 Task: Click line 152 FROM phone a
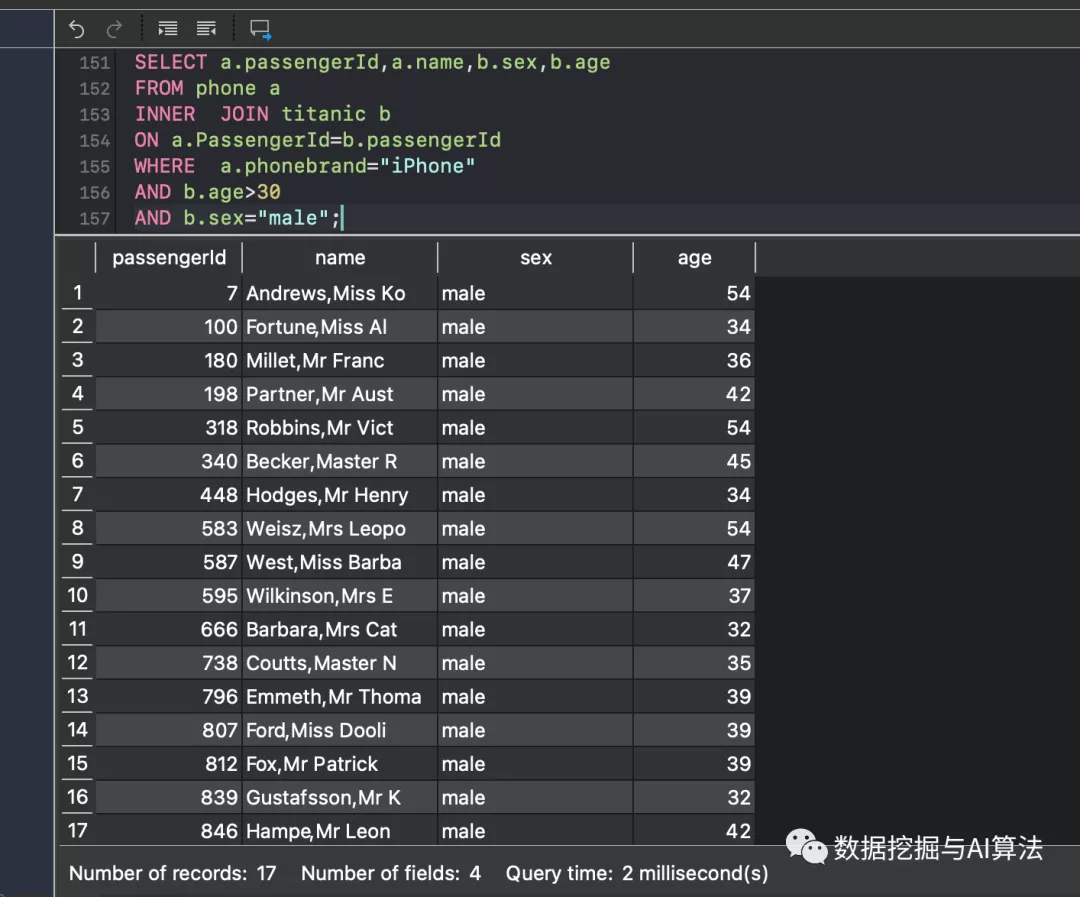coord(207,88)
